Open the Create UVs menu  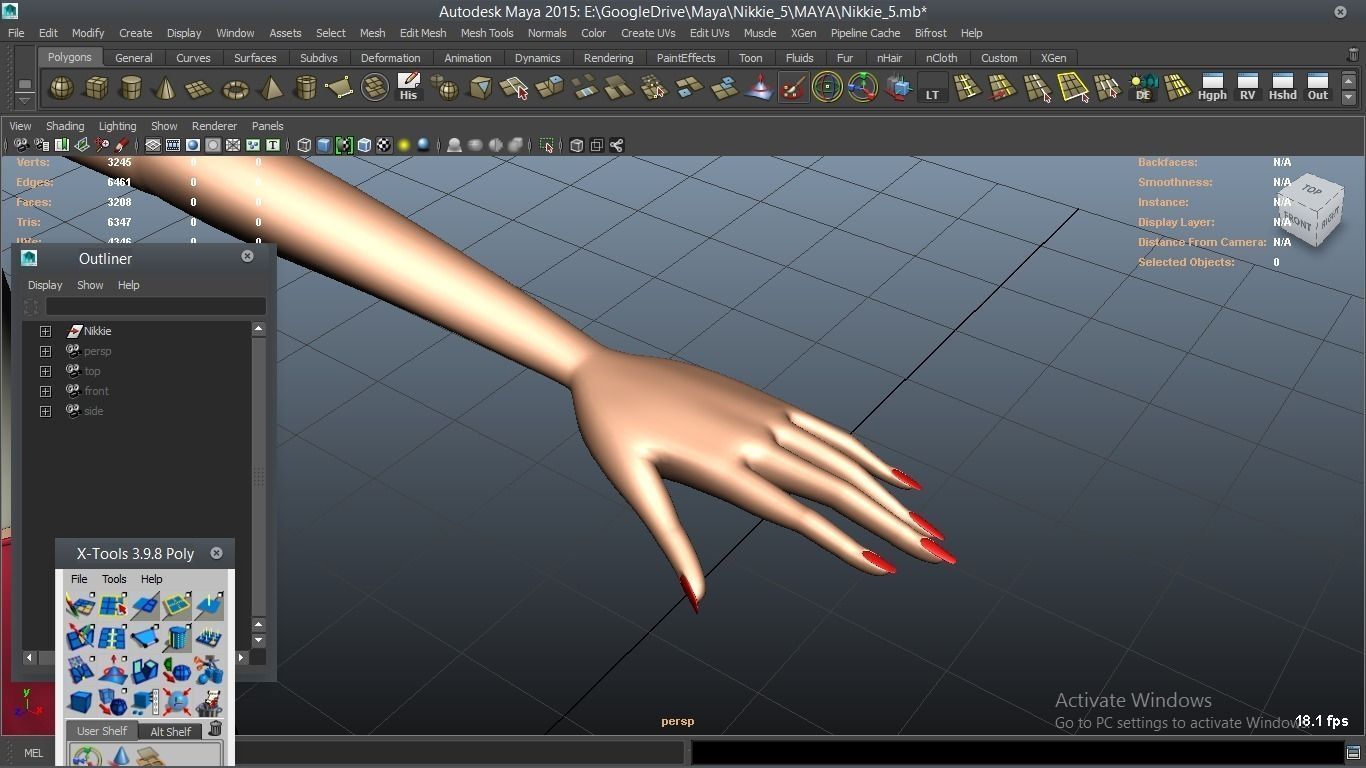click(648, 33)
